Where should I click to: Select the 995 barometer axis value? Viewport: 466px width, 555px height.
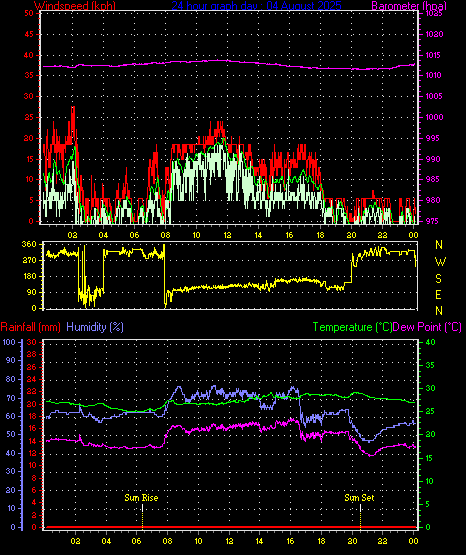(x=433, y=138)
